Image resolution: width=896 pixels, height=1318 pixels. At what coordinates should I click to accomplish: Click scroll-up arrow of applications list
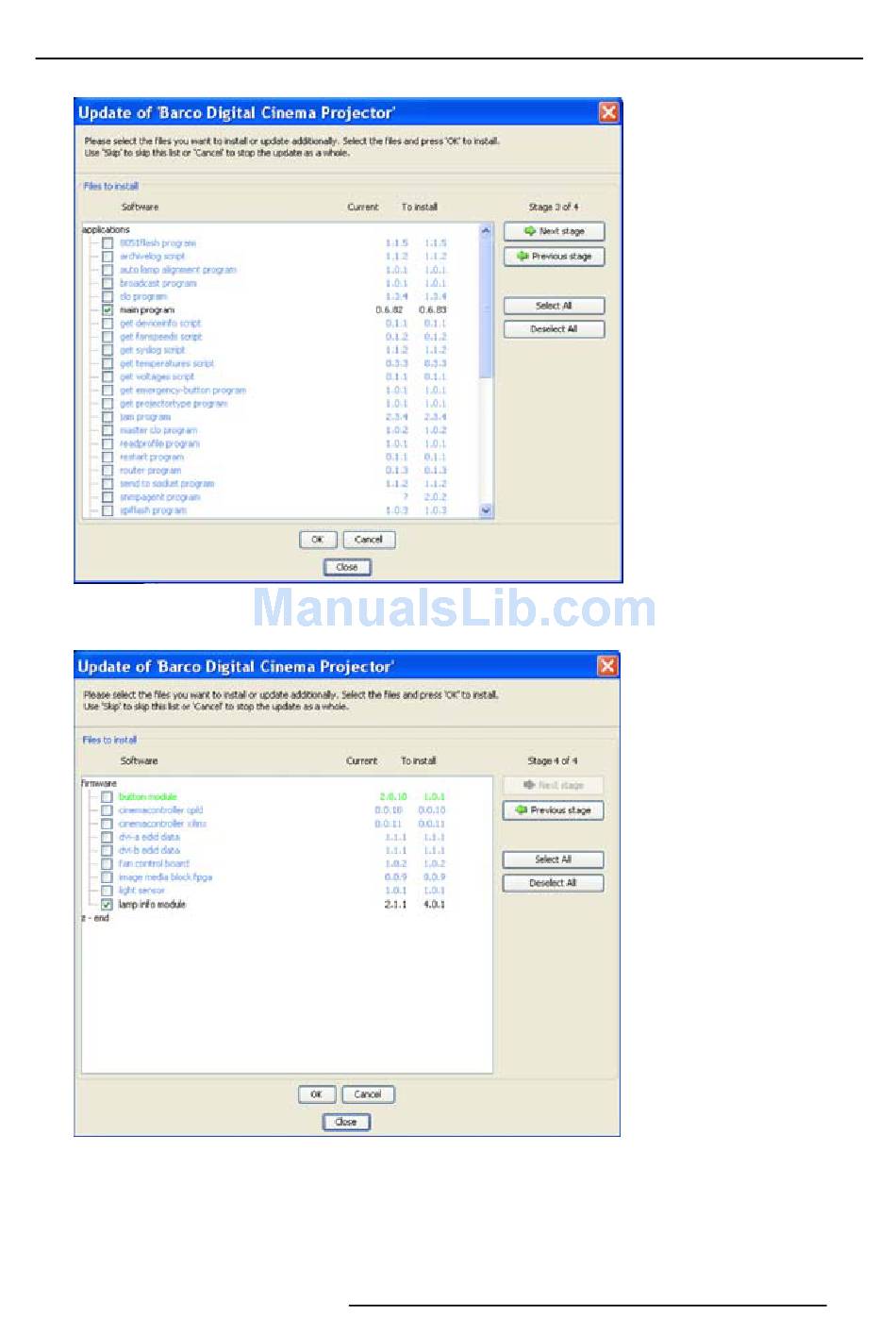486,231
